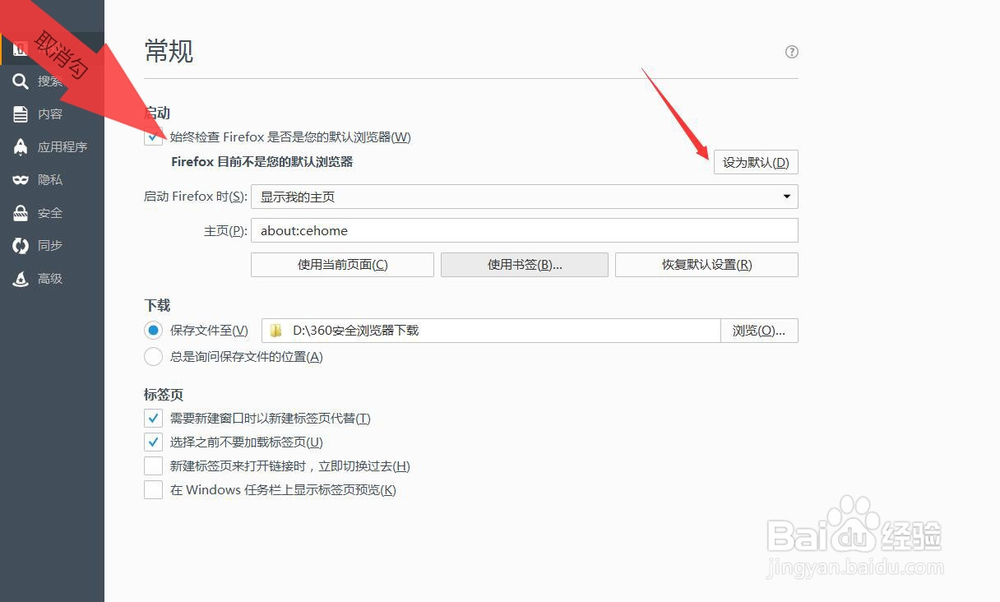Open the 应用程序 settings section

coord(62,147)
